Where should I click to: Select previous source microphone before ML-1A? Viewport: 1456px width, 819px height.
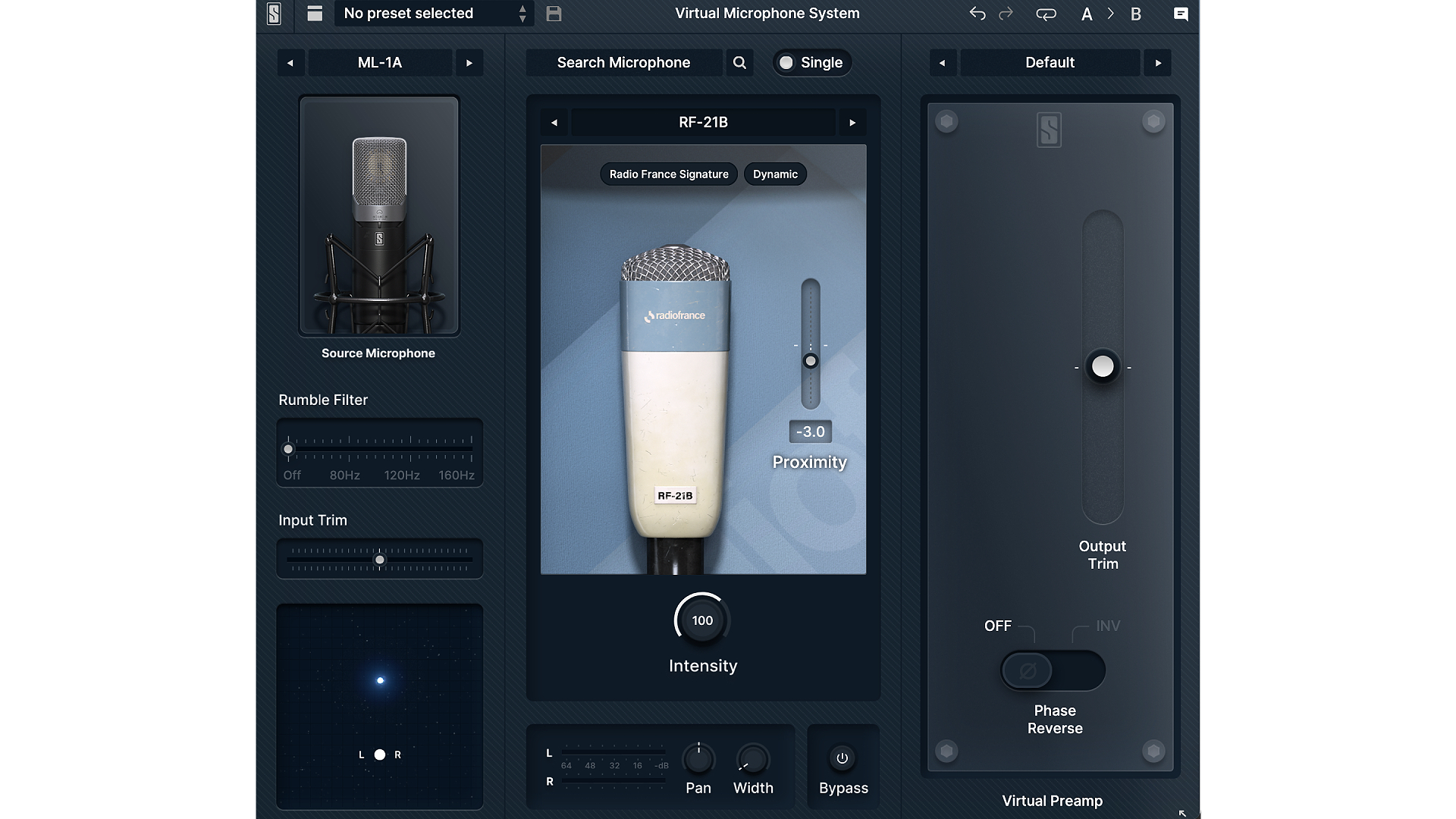290,63
